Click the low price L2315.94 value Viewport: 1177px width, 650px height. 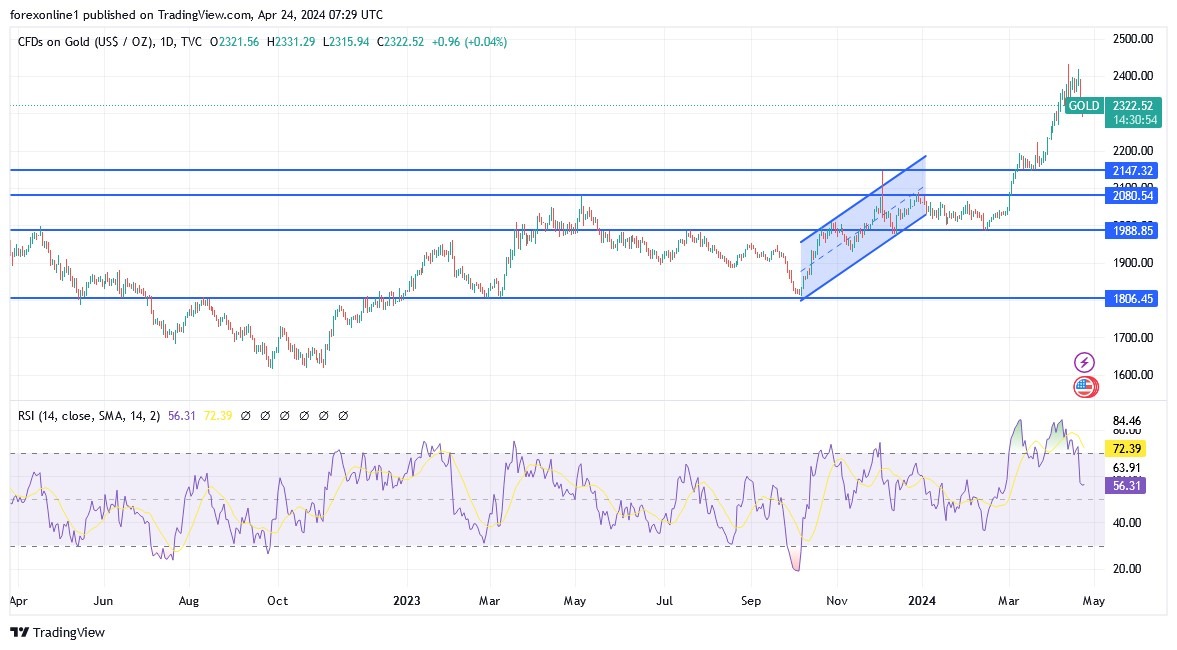(x=346, y=42)
